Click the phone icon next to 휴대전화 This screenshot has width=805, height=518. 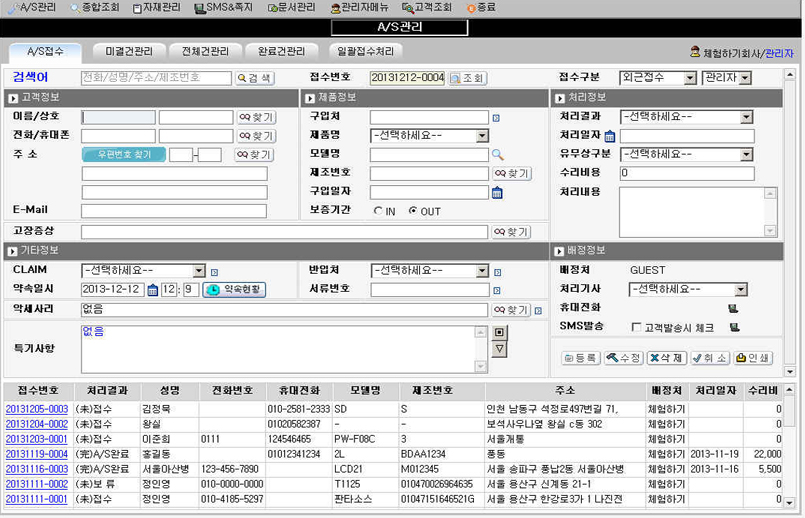pos(733,308)
